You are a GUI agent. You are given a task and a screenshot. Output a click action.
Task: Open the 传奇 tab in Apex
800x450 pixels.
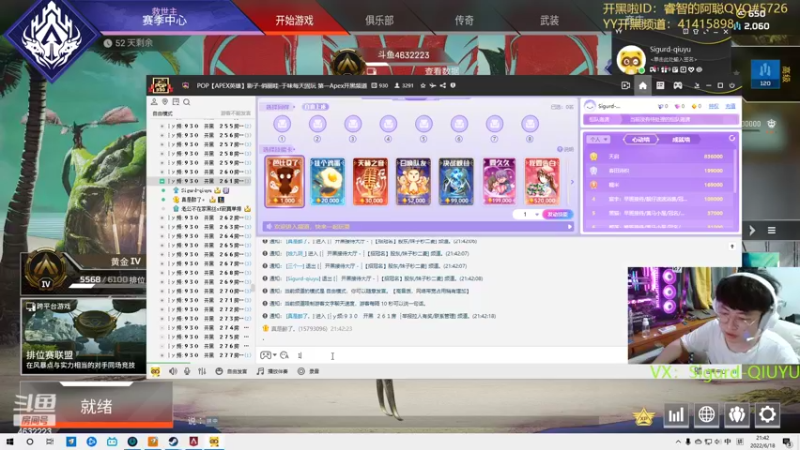click(x=464, y=20)
